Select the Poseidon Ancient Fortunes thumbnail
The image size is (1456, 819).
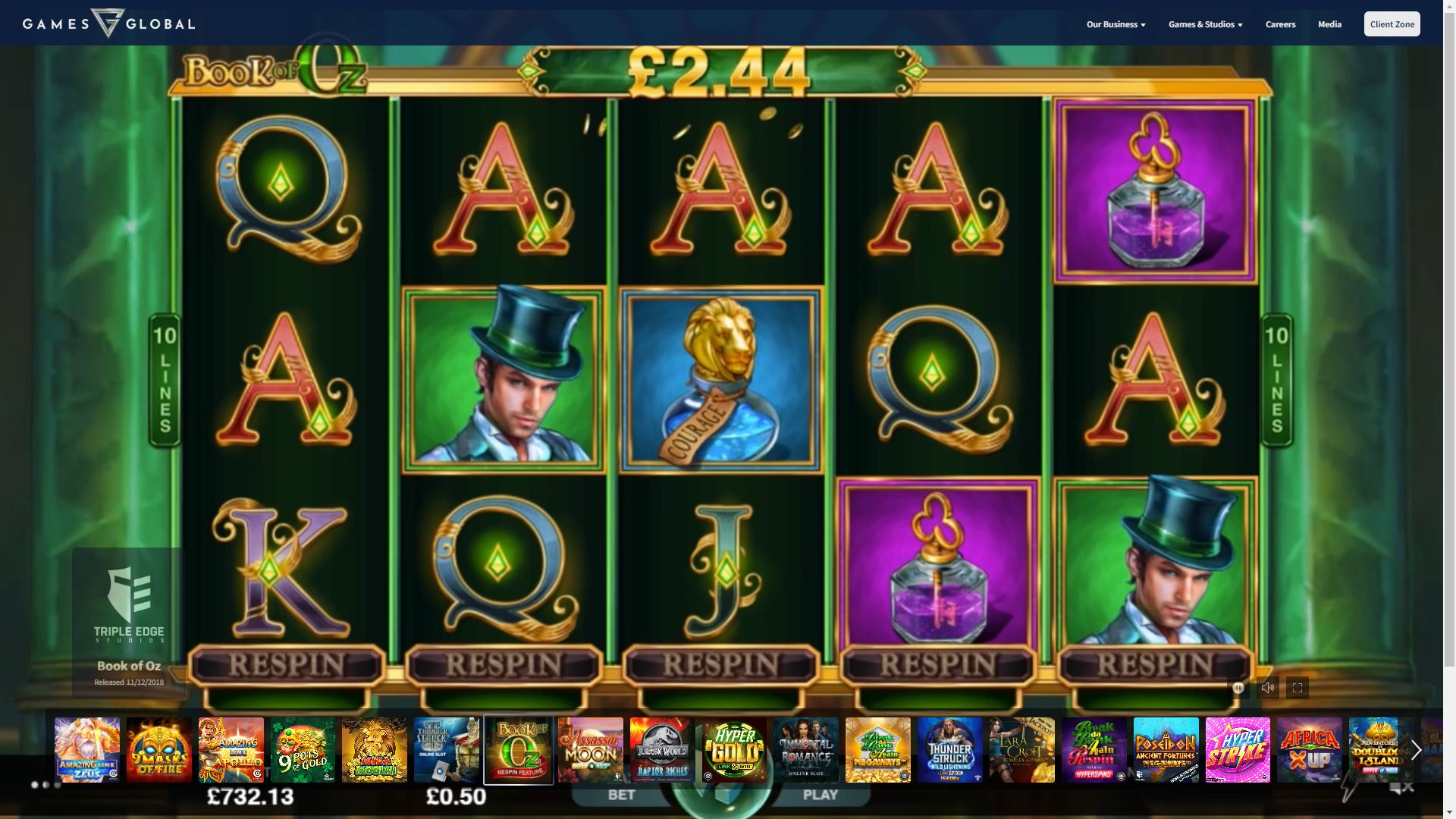(1166, 750)
